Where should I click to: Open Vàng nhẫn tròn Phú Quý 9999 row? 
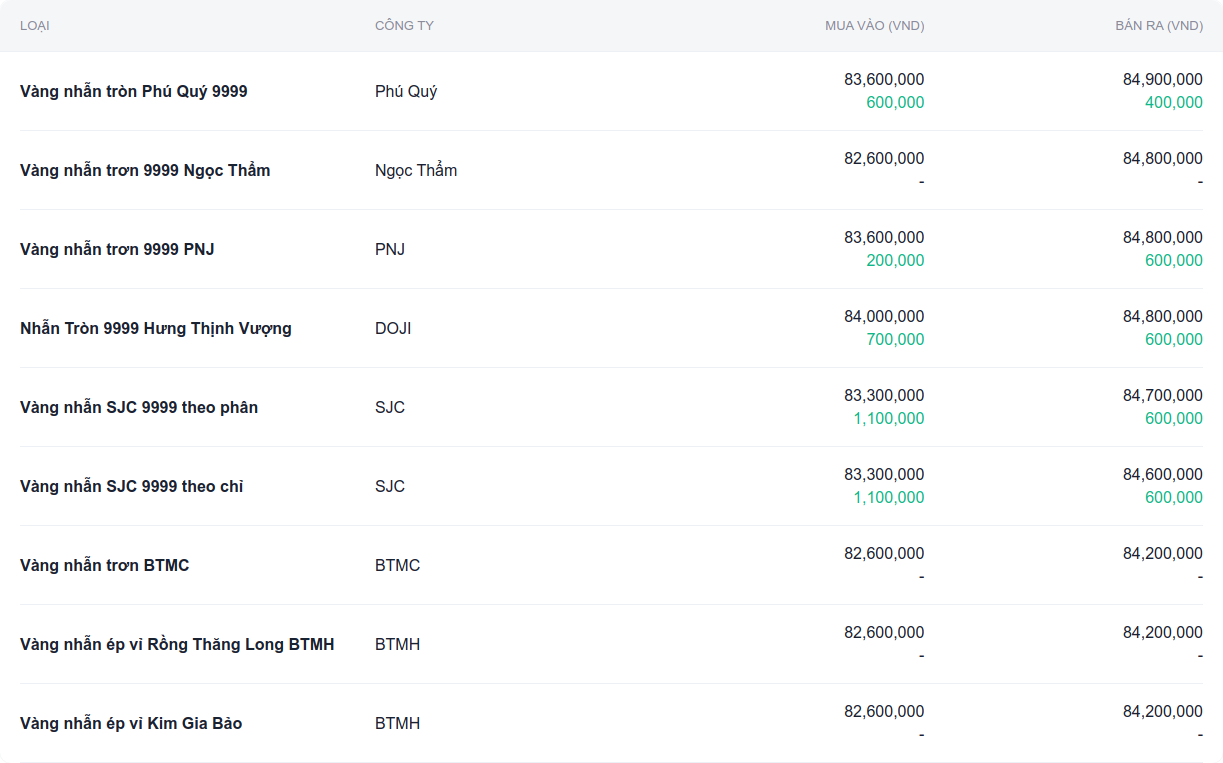[x=134, y=91]
